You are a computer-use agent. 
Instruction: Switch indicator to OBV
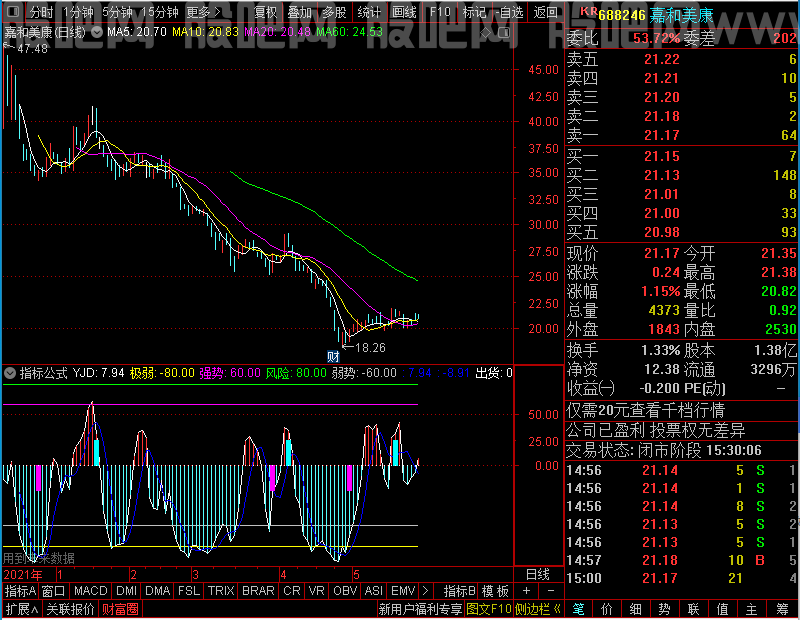pyautogui.click(x=345, y=591)
